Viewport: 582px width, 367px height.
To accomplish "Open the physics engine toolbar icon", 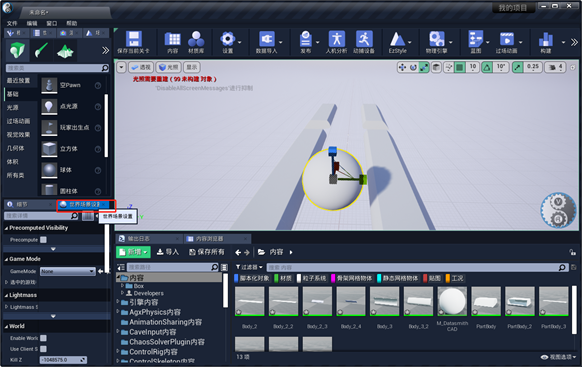I will 436,39.
